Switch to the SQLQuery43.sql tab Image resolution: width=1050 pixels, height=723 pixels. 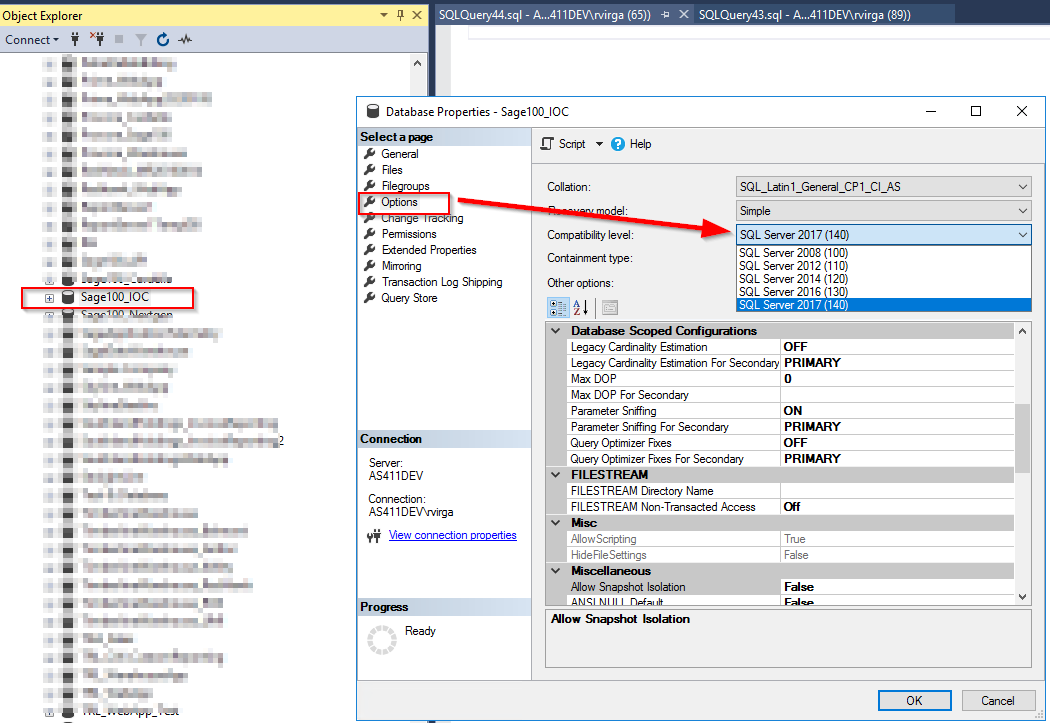click(804, 15)
